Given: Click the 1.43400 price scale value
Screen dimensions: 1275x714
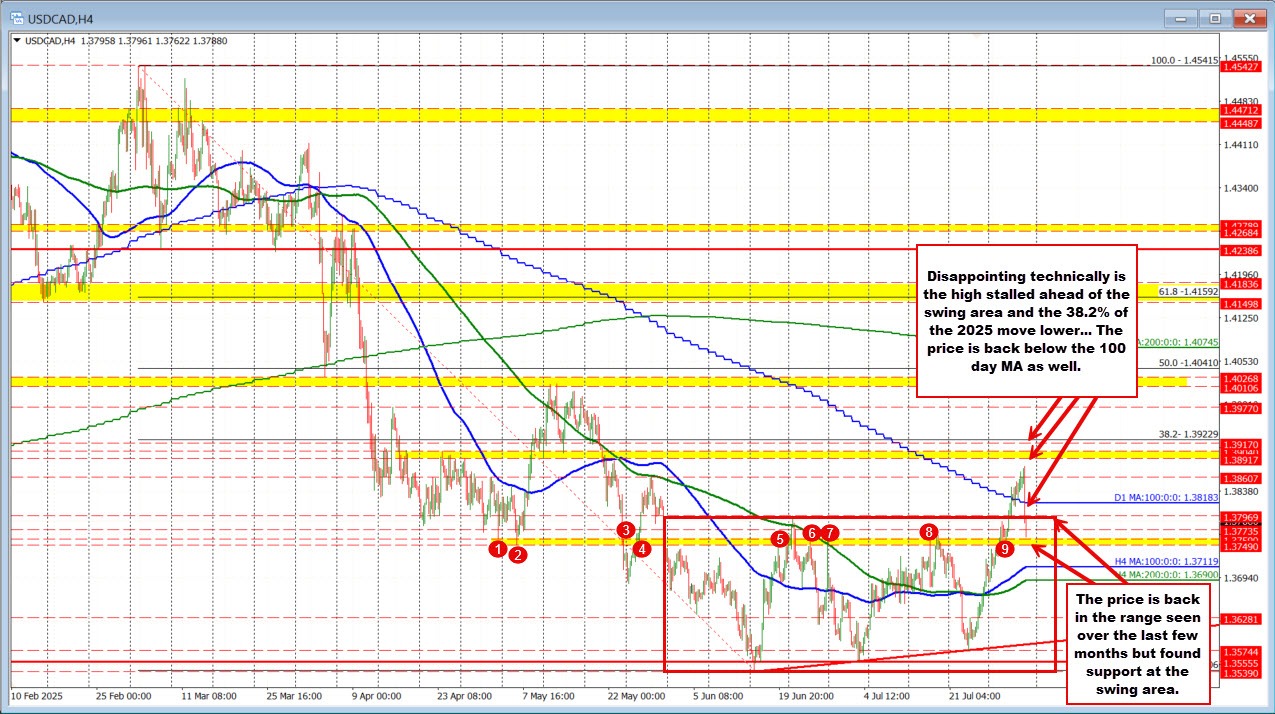Looking at the screenshot, I should (x=1243, y=188).
